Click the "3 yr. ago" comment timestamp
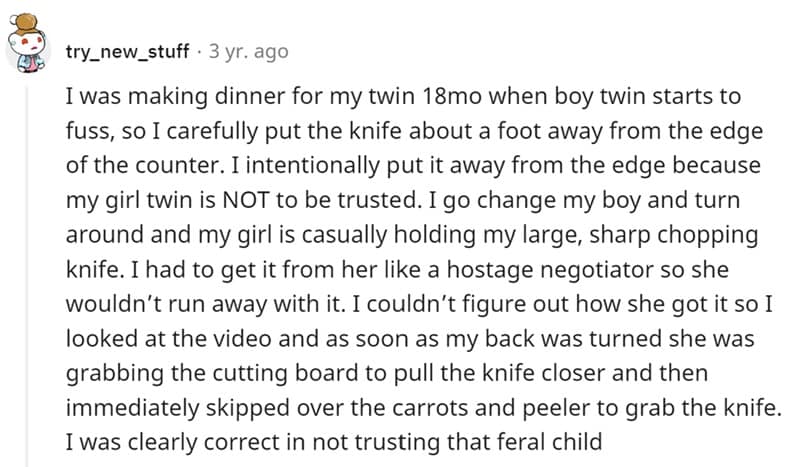Image resolution: width=800 pixels, height=467 pixels. (x=249, y=50)
